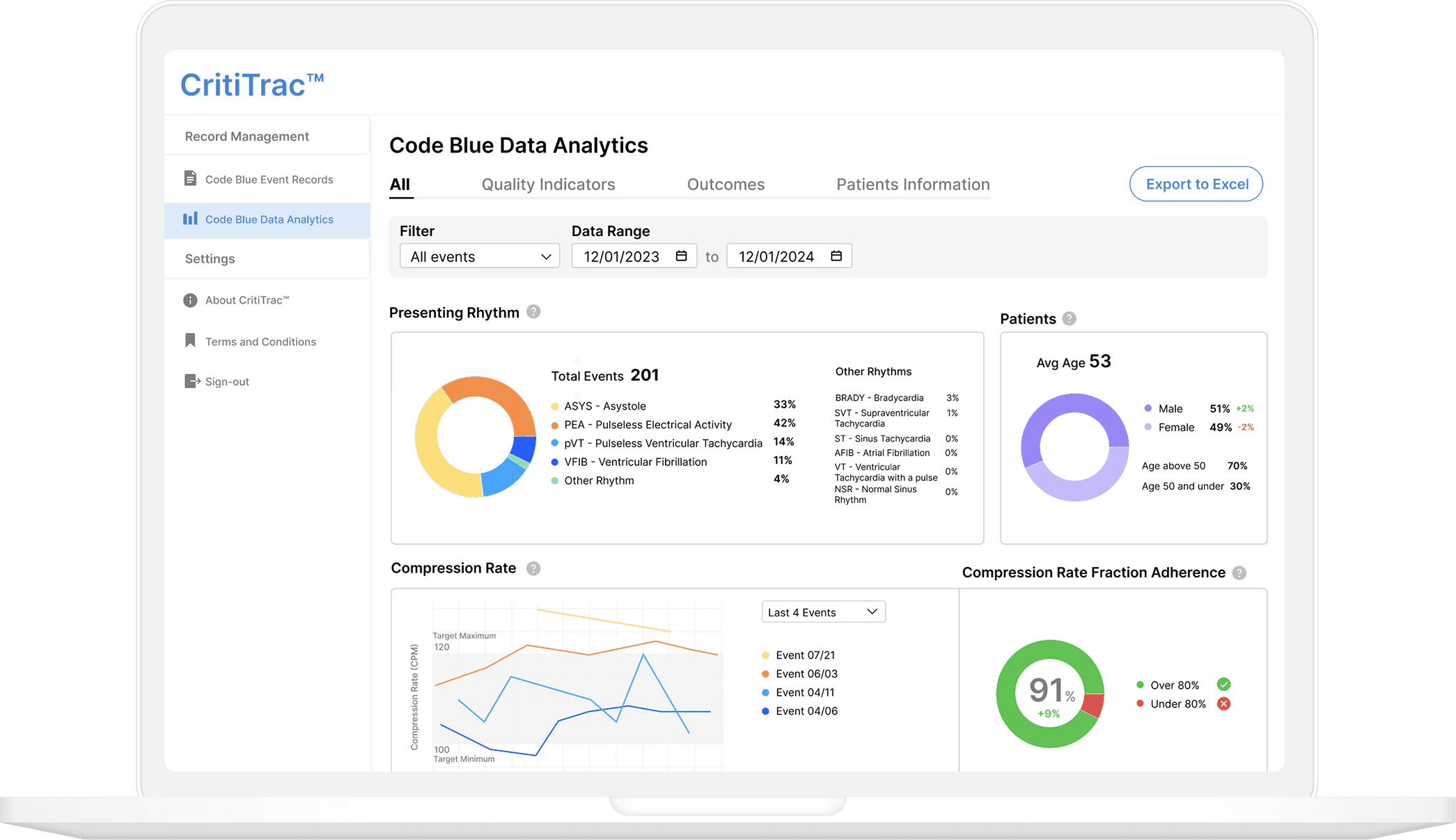
Task: Switch to the Quality Indicators tab
Action: pos(548,185)
